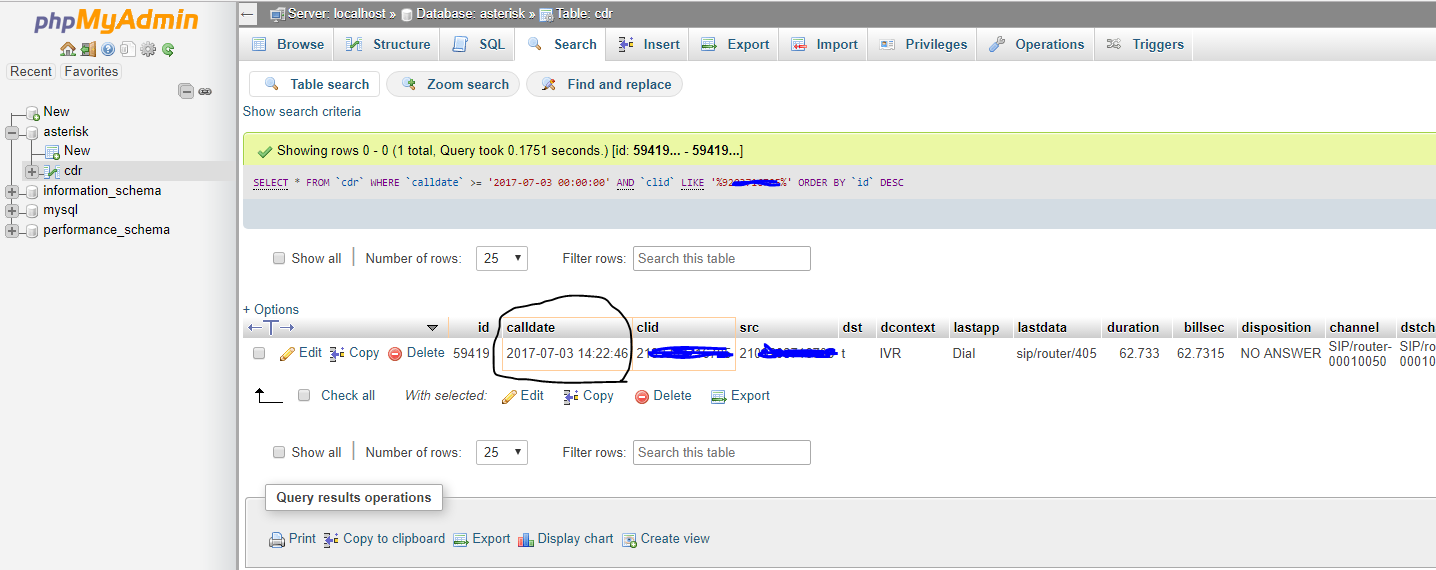
Task: Reload navigation panel with green refresh icon
Action: pos(168,49)
